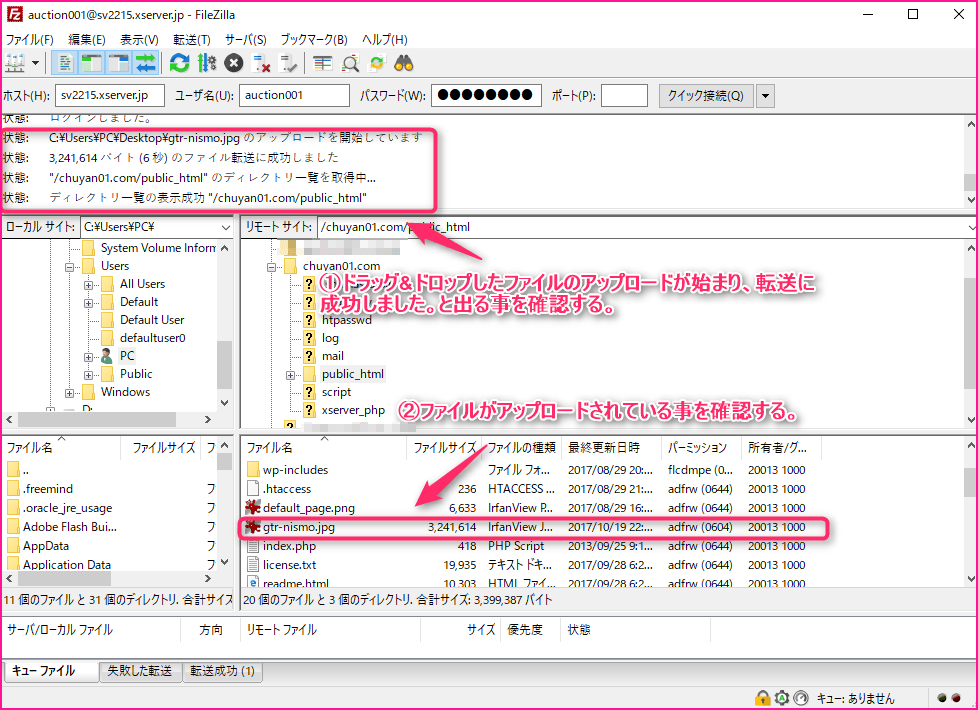The width and height of the screenshot is (978, 710).
Task: Select index.php in remote list
Action: 289,546
